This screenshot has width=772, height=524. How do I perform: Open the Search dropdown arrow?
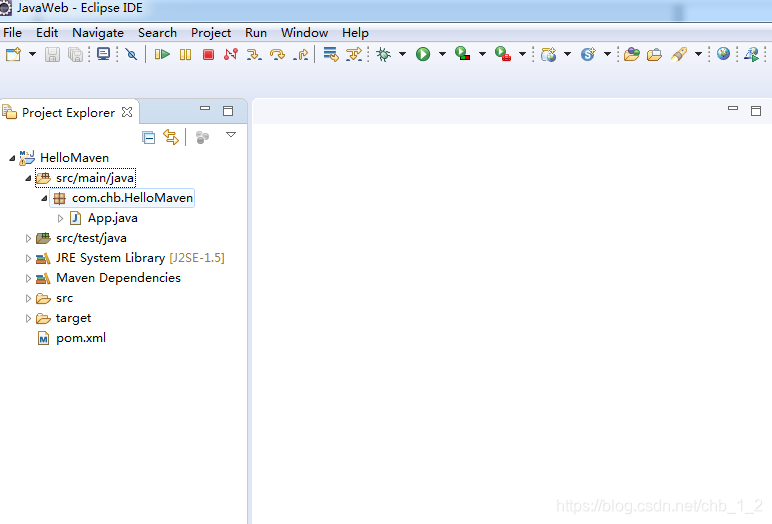click(698, 54)
